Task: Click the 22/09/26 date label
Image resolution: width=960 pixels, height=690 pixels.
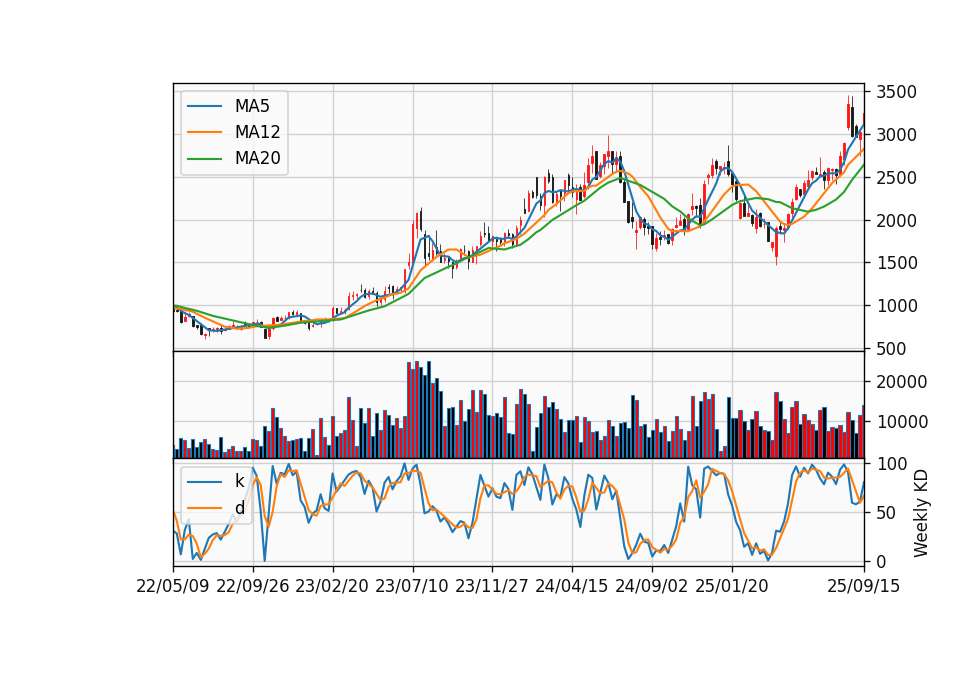Action: coord(253,586)
